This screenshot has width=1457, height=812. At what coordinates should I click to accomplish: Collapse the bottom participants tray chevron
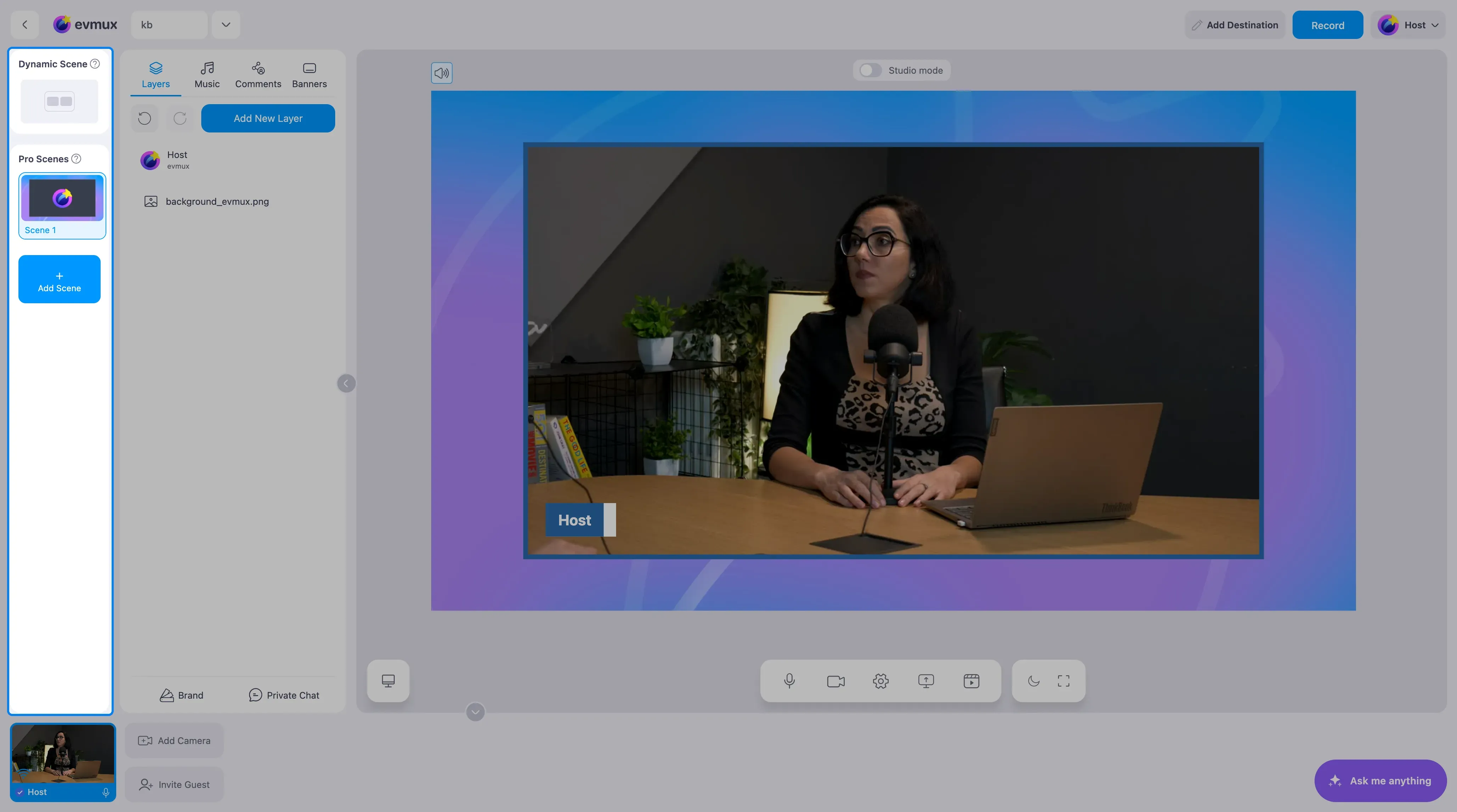[475, 712]
